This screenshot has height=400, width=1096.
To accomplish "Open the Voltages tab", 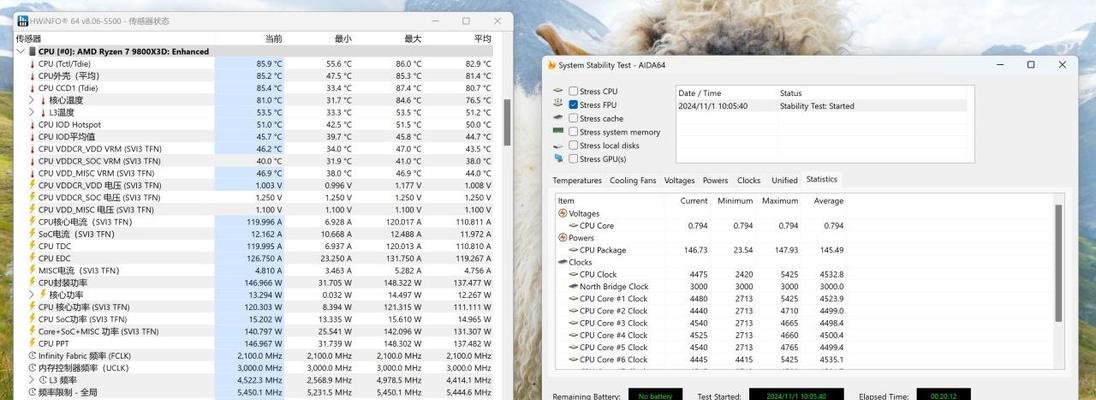I will point(679,180).
